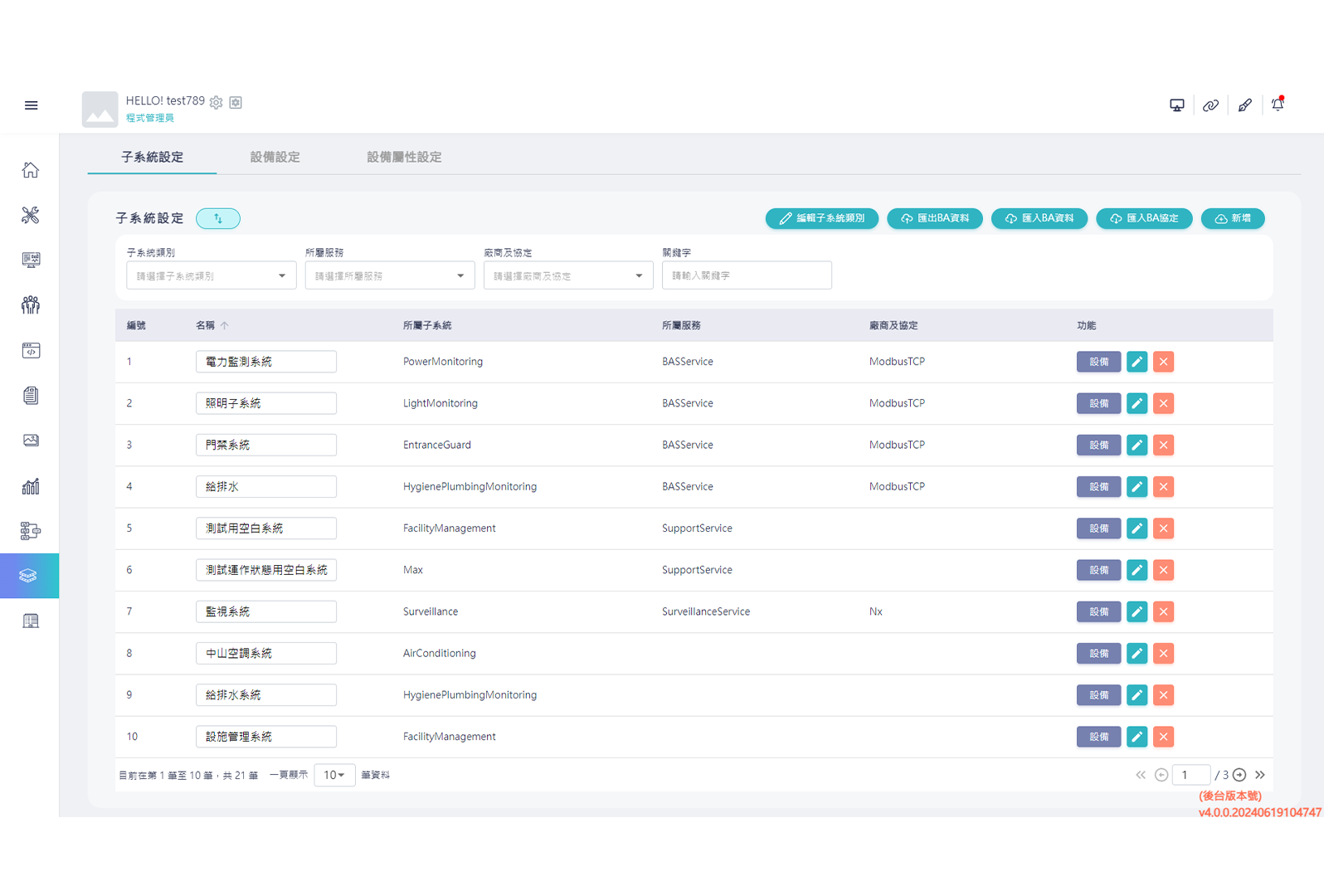The image size is (1324, 896).
Task: Click the 匯出BA資料 button
Action: 934,218
